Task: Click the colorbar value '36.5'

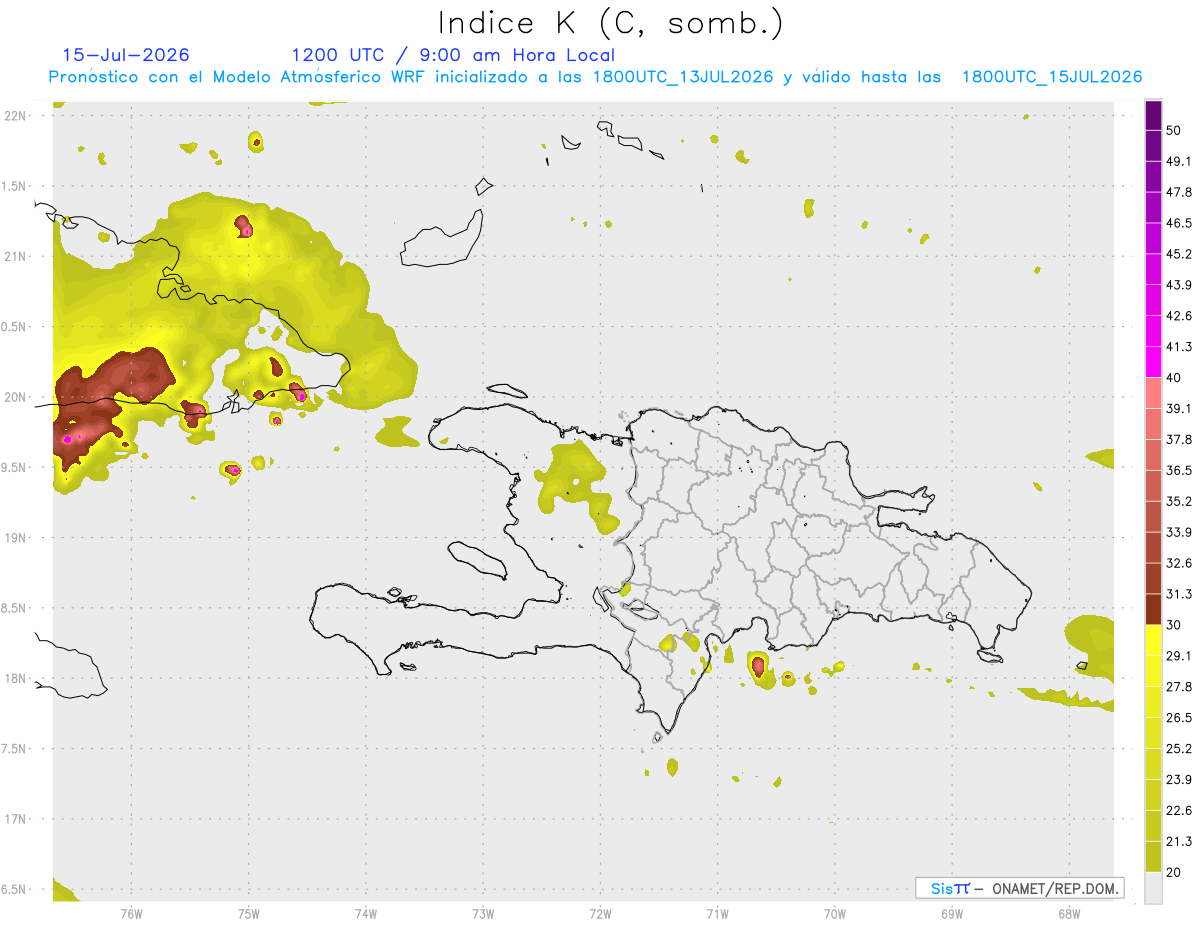Action: [x=1178, y=470]
